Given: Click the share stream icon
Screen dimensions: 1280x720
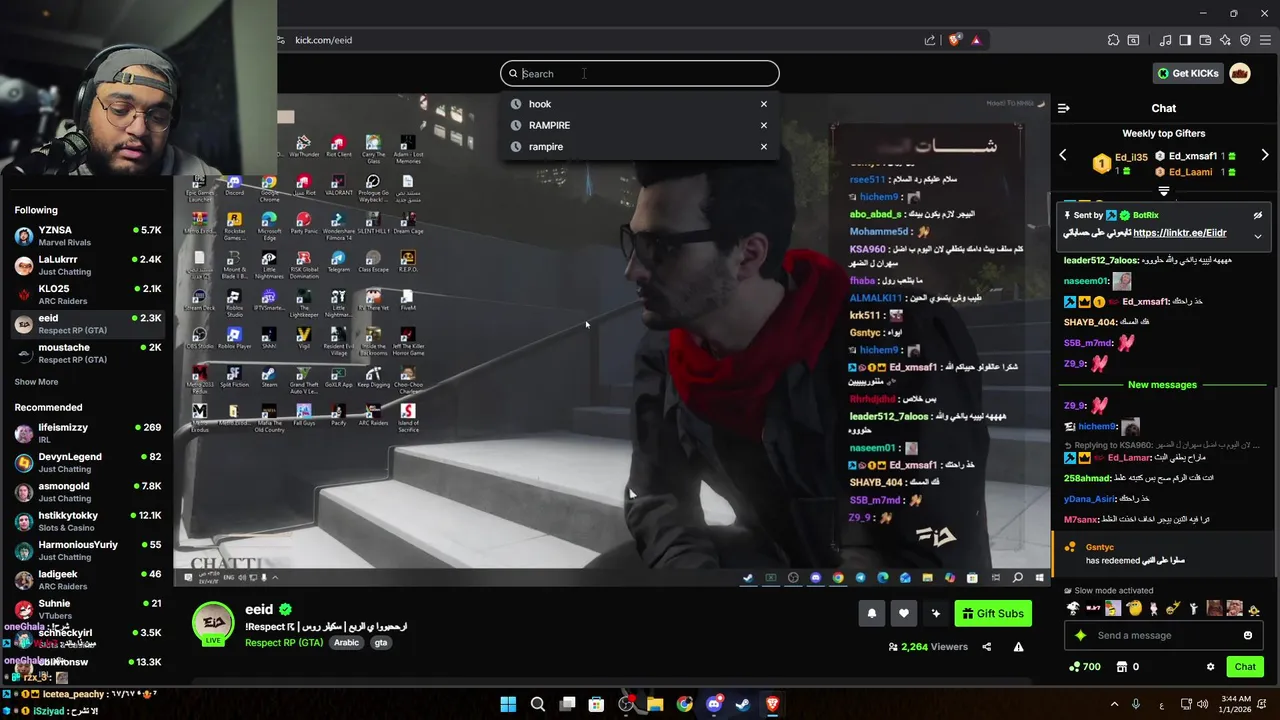Looking at the screenshot, I should coord(986,647).
